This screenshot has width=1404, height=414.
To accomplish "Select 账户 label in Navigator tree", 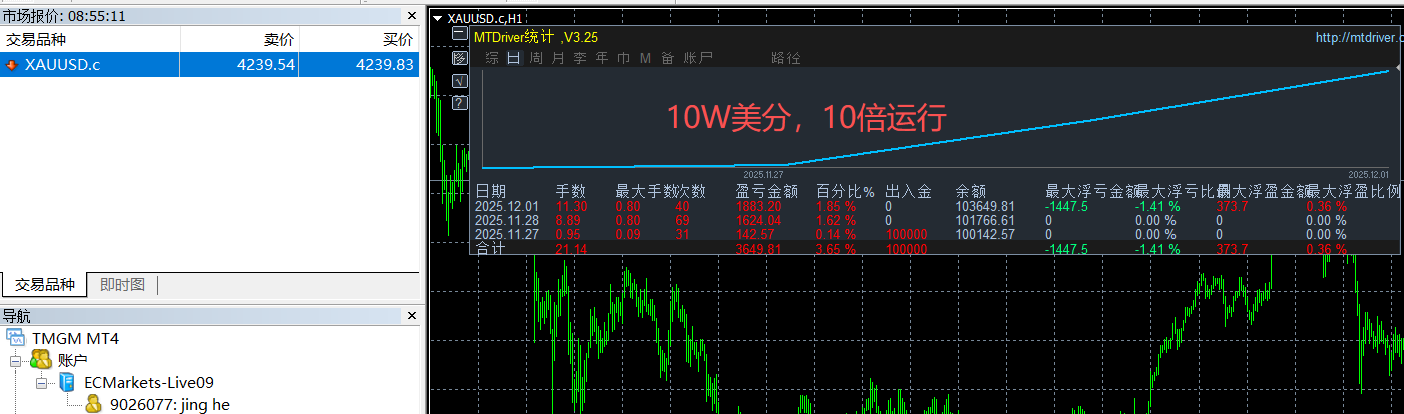I will tap(73, 360).
